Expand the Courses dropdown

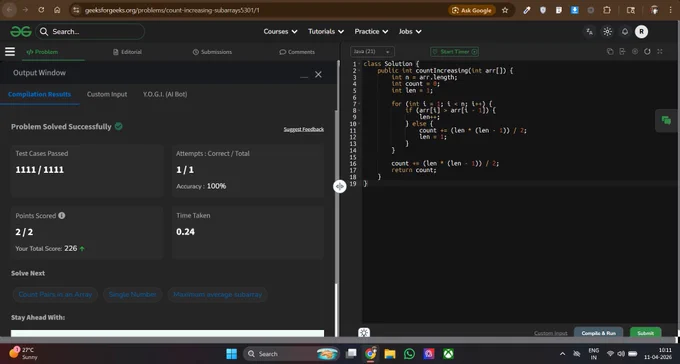pos(280,31)
